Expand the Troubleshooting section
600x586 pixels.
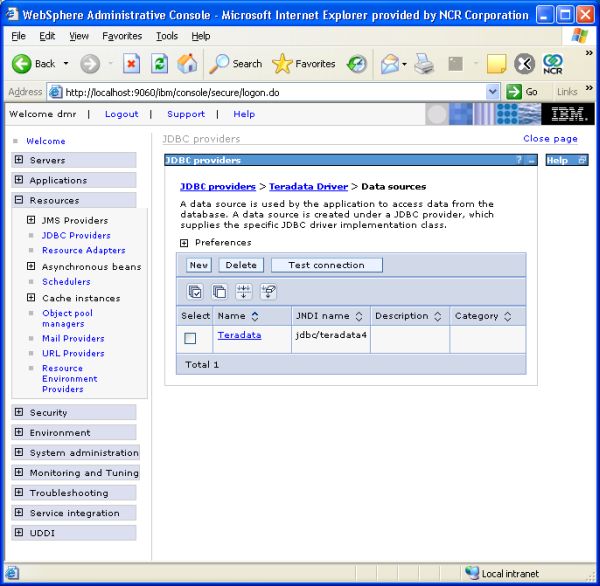19,492
